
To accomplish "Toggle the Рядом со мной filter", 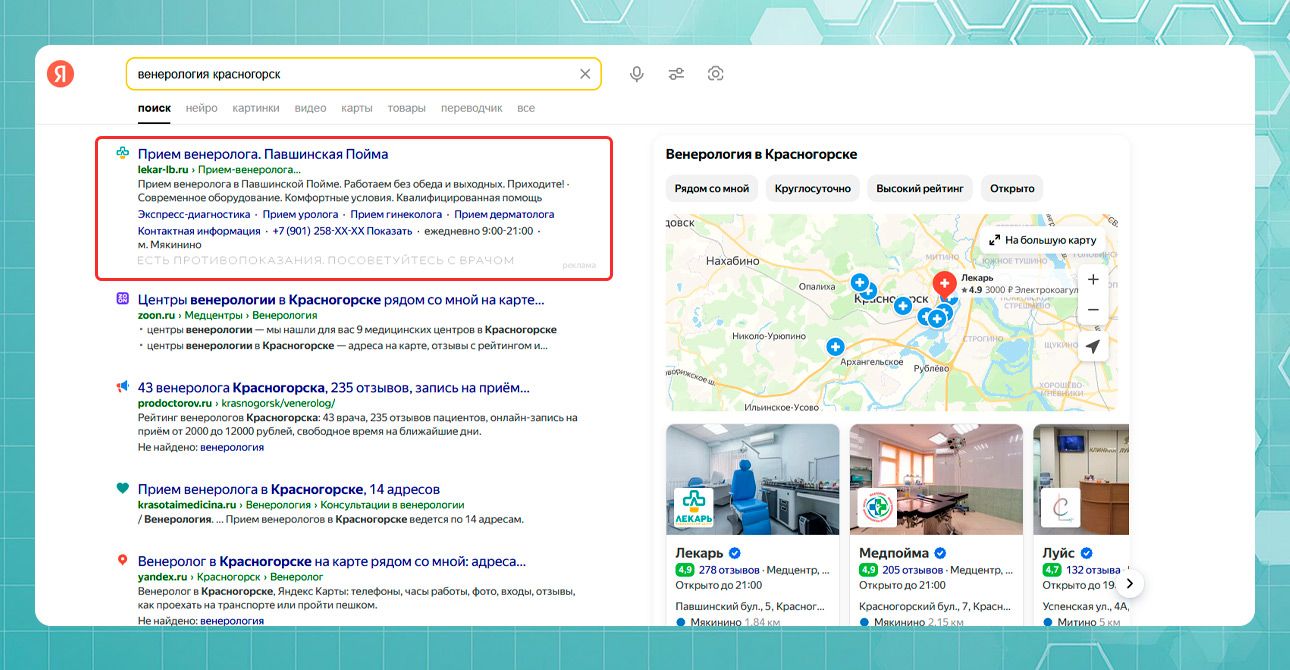I will coord(711,188).
